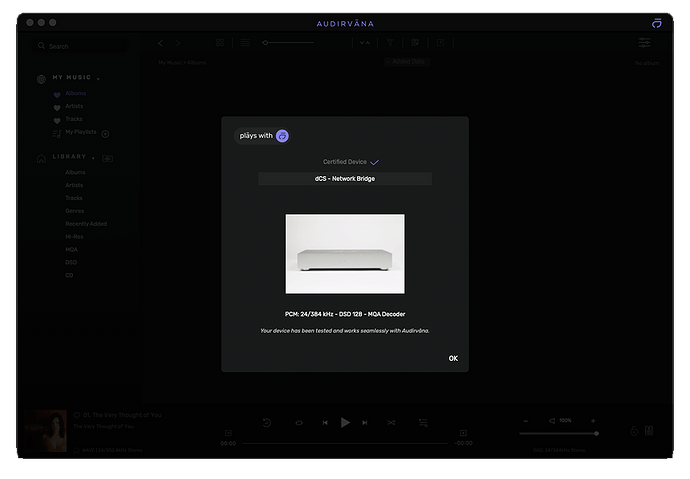Click the icon above the remaining time
690x479 pixels.
tap(463, 433)
